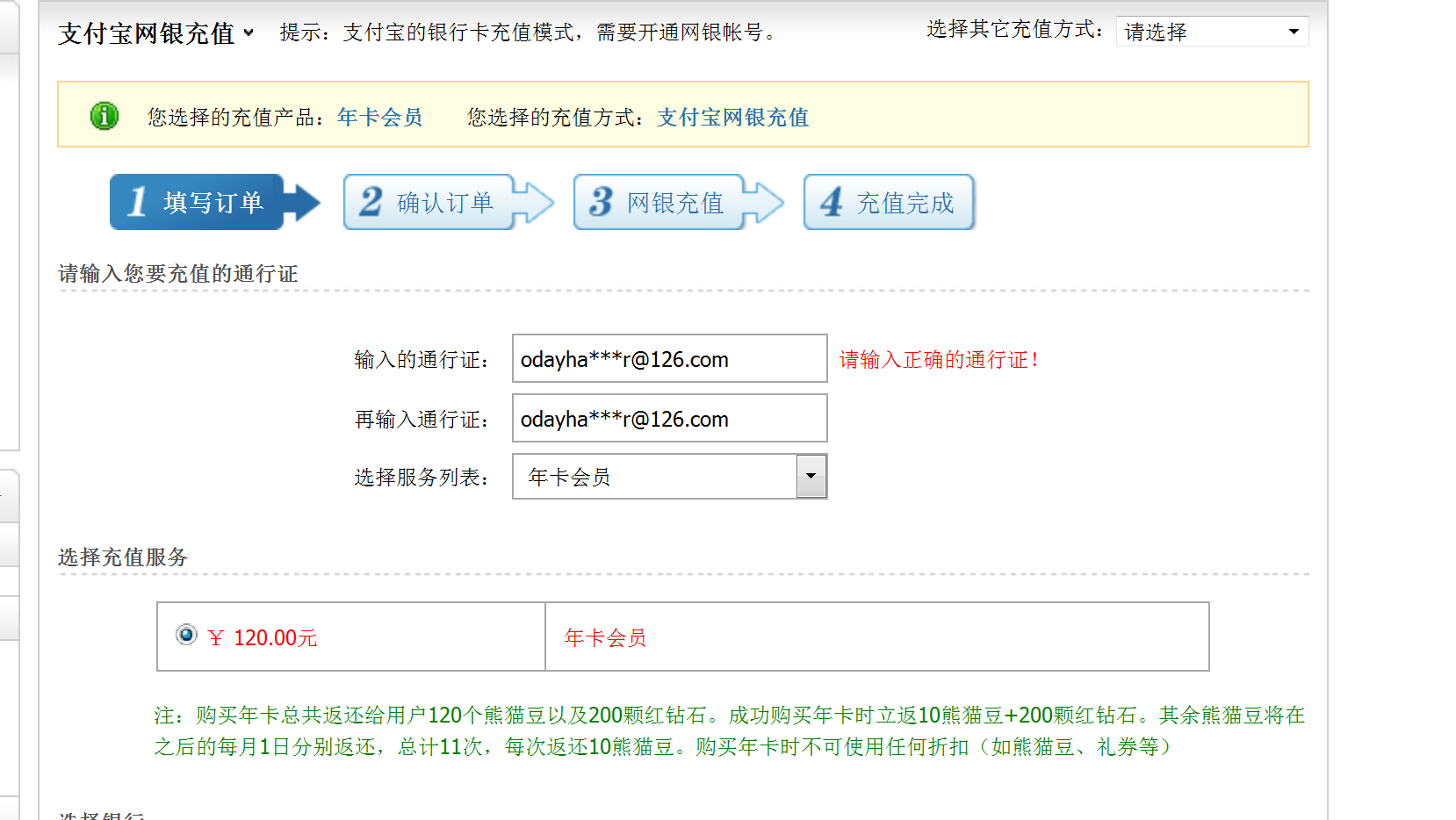Open the 年卡会员 service list dropdown
1456x820 pixels.
point(669,477)
